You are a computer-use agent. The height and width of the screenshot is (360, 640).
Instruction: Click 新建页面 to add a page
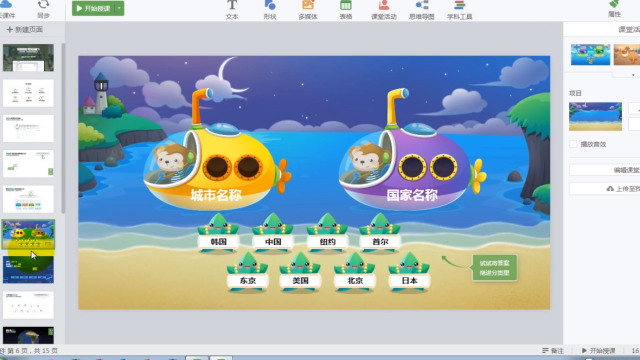[x=24, y=29]
